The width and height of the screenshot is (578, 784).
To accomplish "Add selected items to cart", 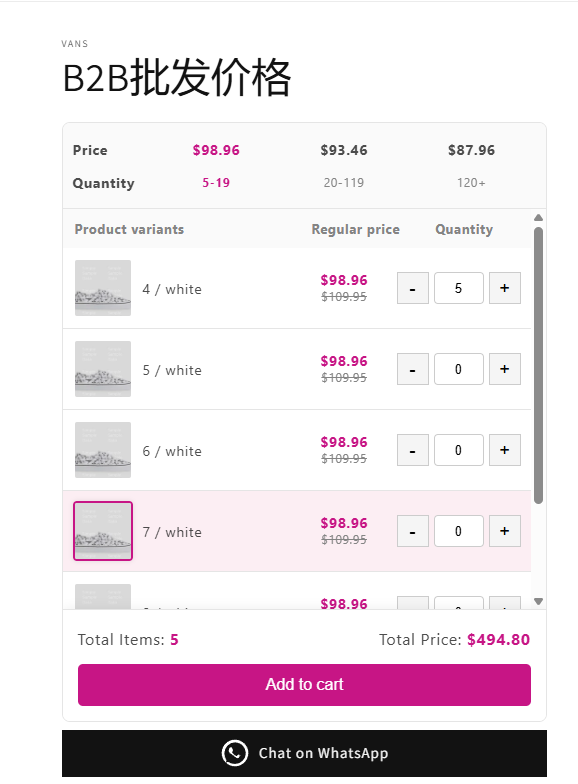I will point(304,685).
